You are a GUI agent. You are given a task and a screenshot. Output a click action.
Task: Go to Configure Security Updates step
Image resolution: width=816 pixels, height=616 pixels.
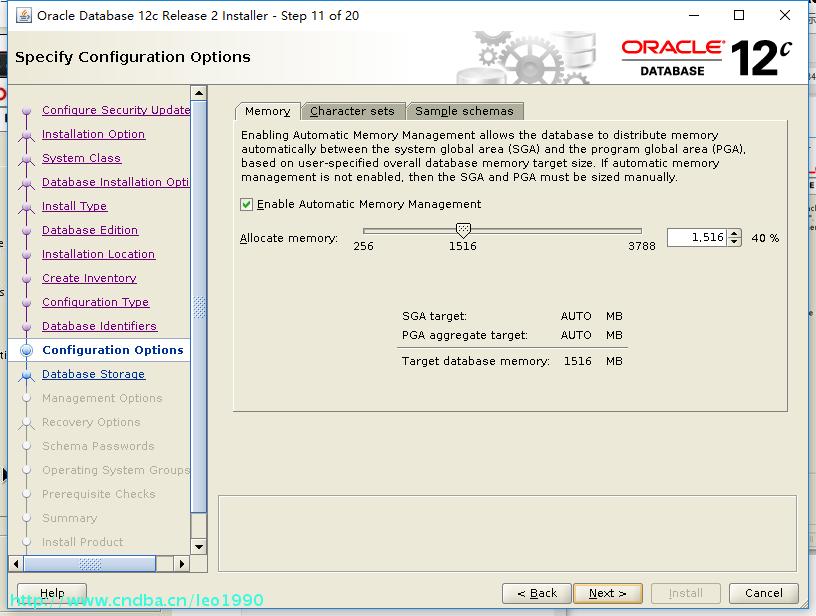[x=116, y=110]
